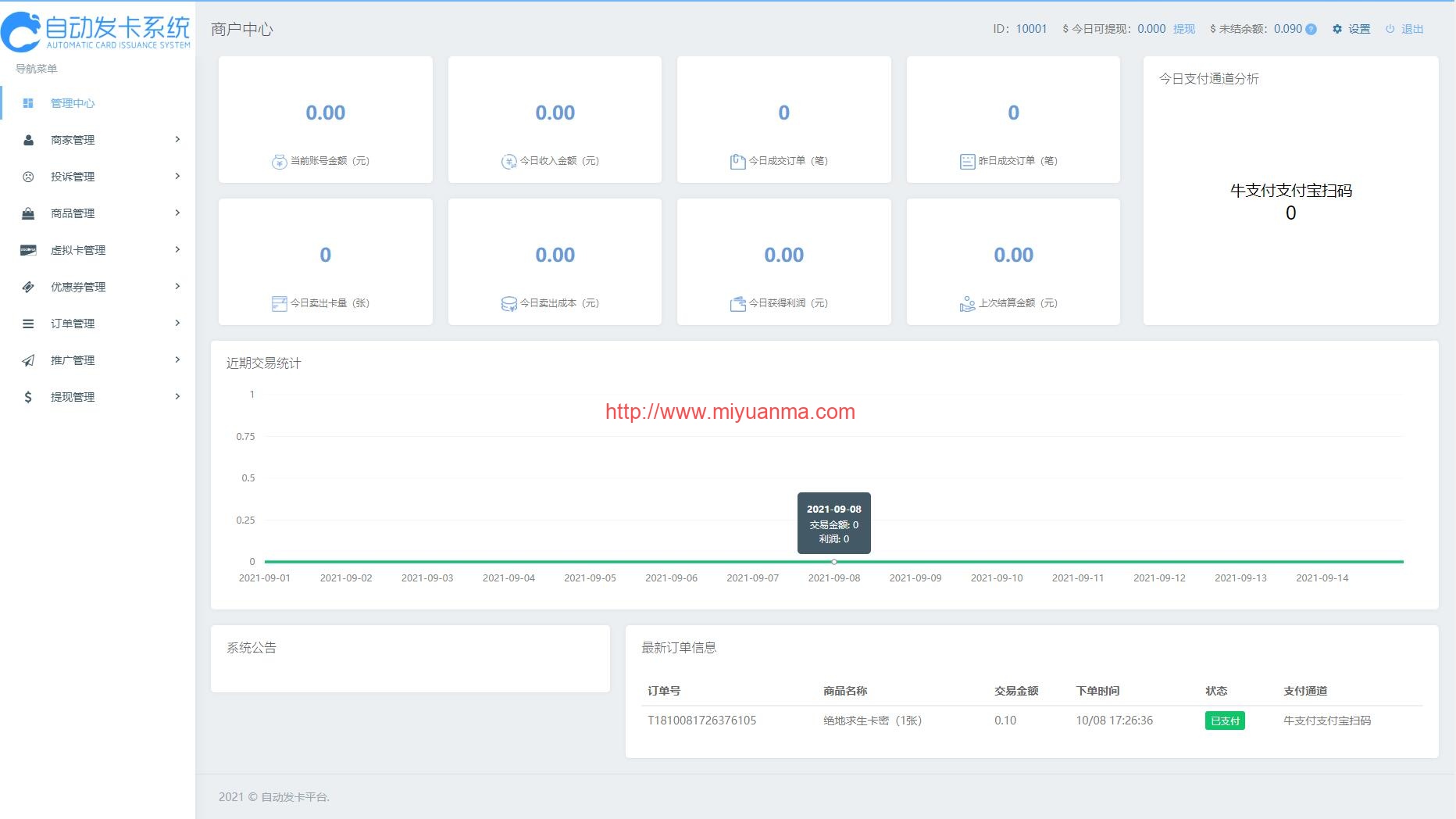Screen dimensions: 1456x819
Task: Click the 2021-09-14 axis label
Action: (x=1322, y=578)
